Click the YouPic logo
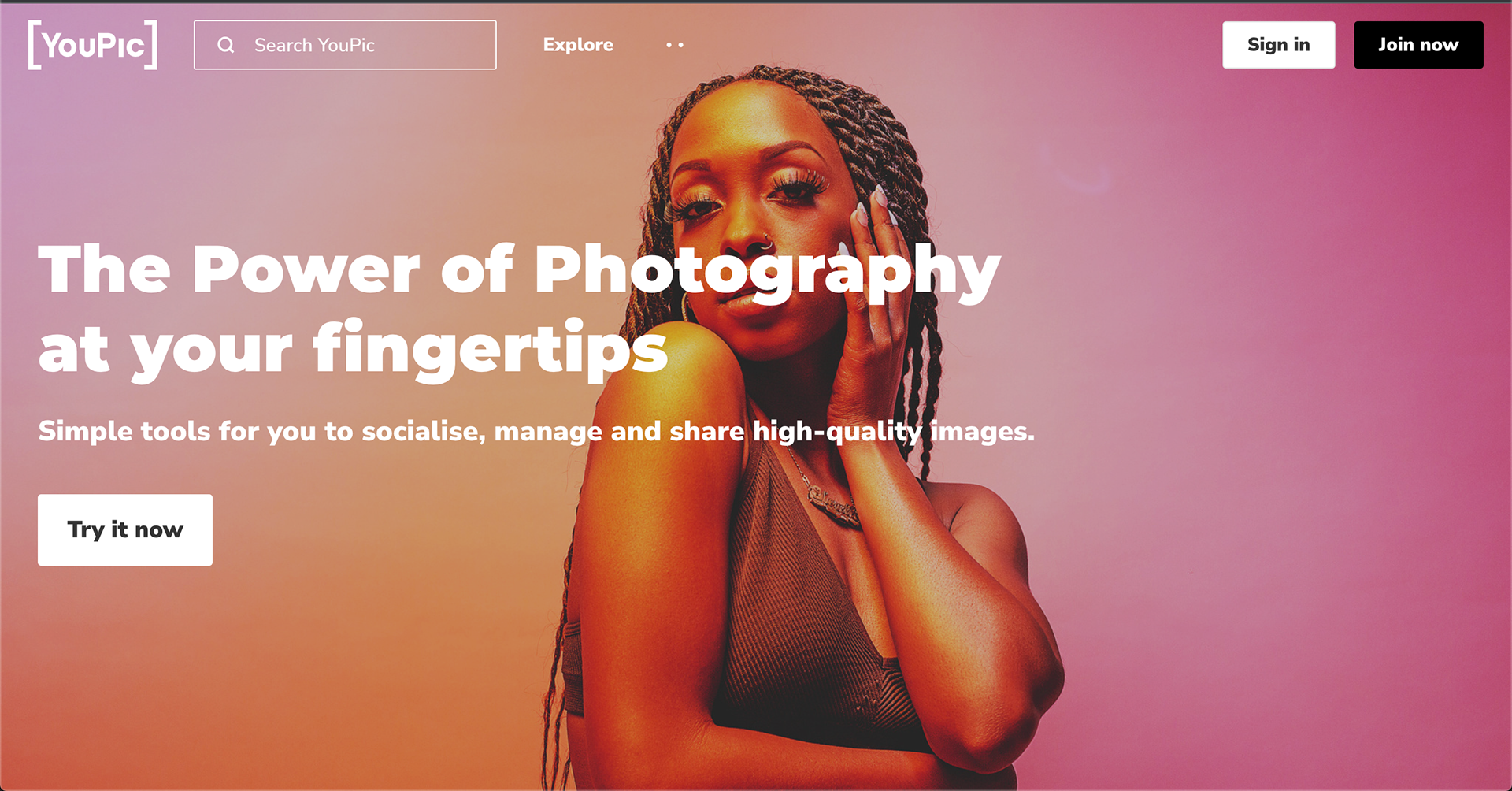 click(x=93, y=45)
